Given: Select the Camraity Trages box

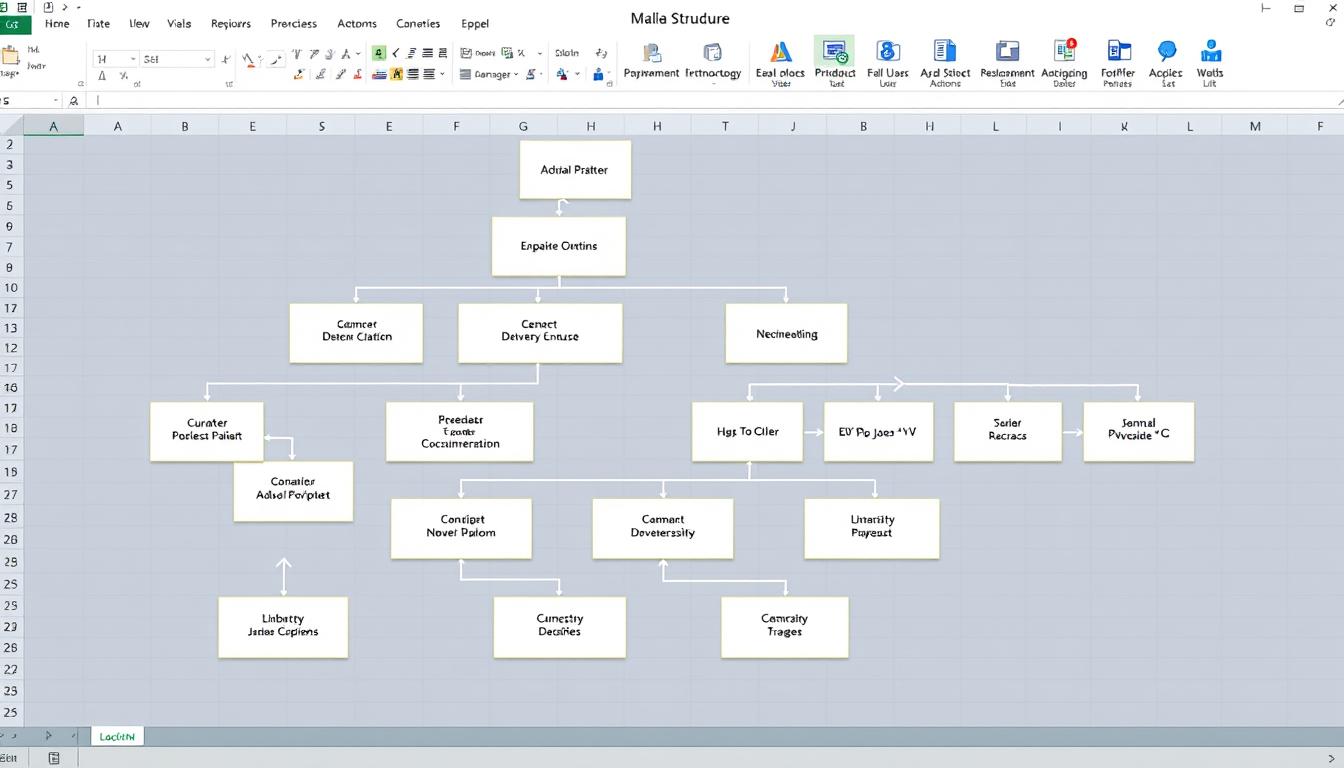Looking at the screenshot, I should 785,627.
